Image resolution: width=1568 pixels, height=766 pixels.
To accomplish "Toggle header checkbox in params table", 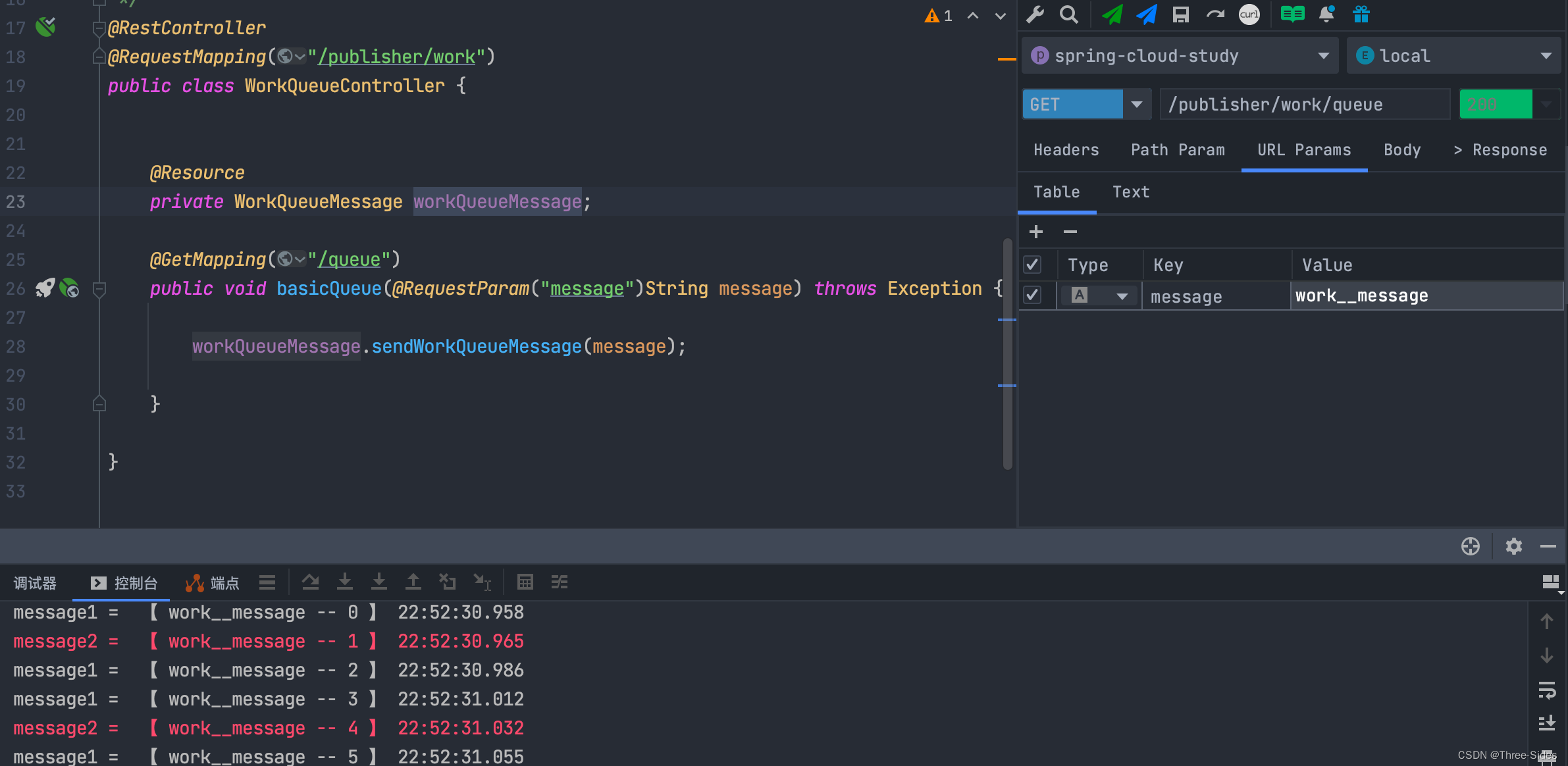I will tap(1032, 265).
